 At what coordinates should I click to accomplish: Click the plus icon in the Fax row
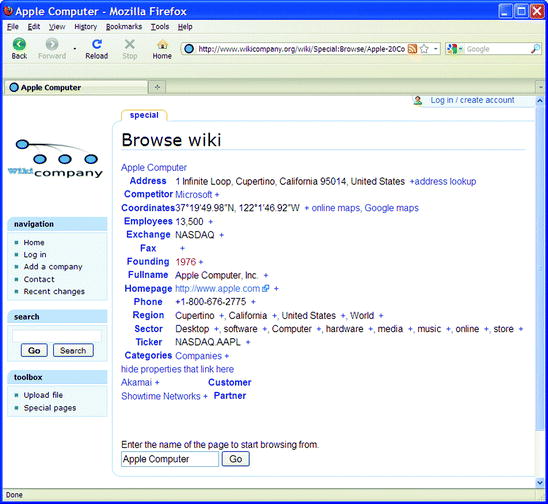tap(182, 249)
